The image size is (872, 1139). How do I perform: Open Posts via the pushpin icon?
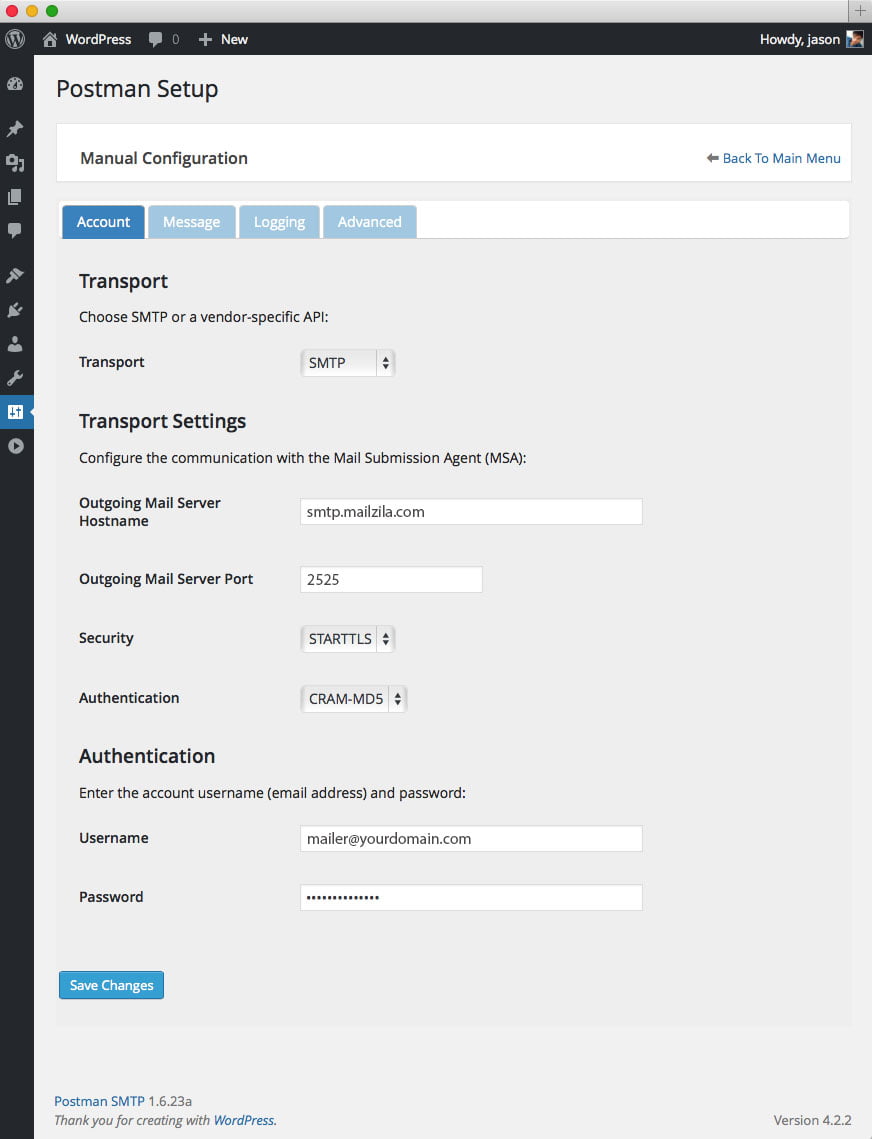point(15,129)
